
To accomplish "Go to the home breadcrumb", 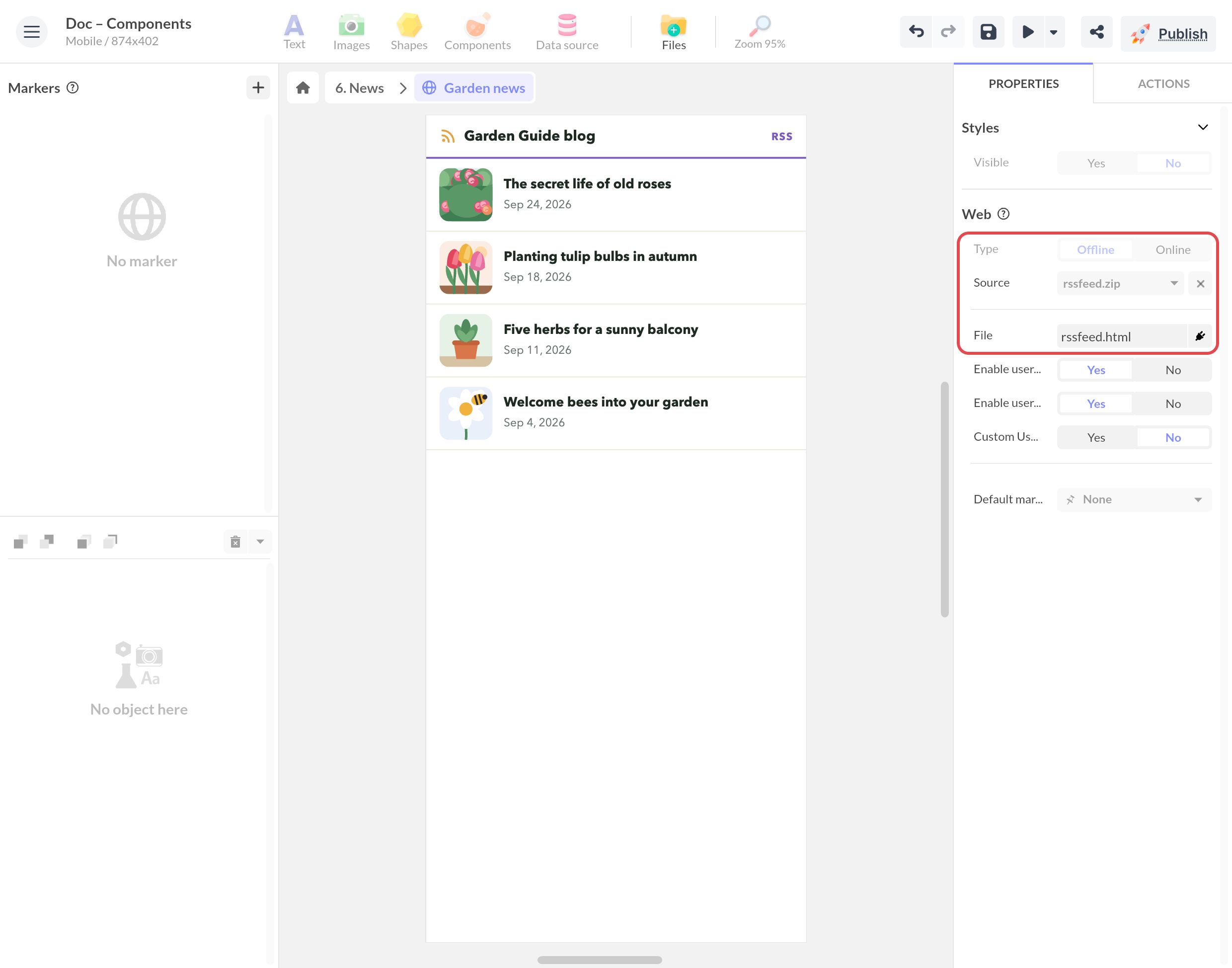I will point(303,88).
